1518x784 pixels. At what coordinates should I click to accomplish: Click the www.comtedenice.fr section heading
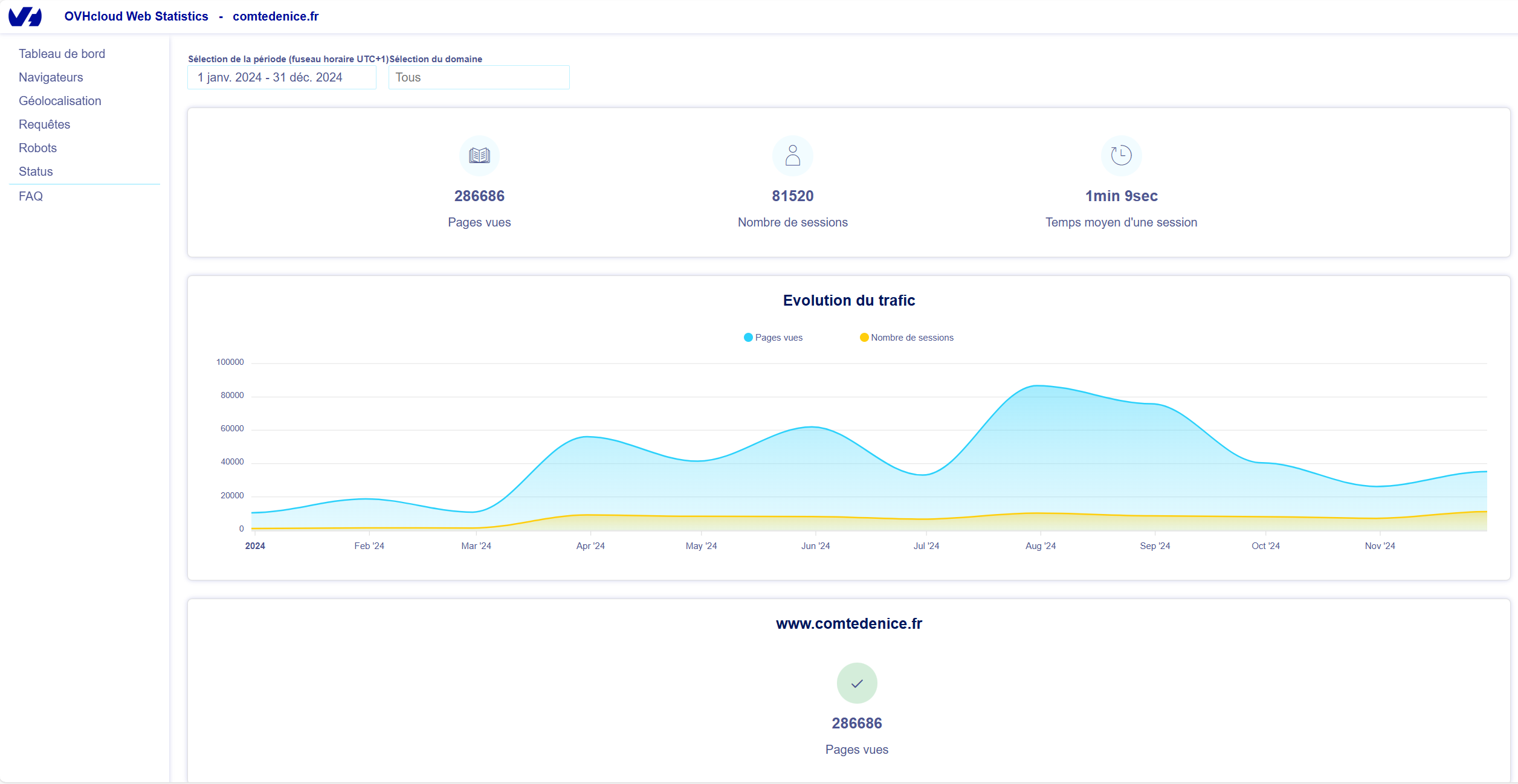tap(848, 623)
